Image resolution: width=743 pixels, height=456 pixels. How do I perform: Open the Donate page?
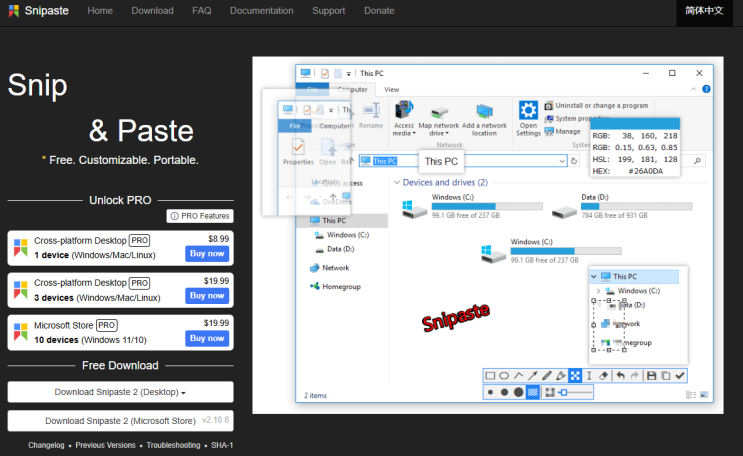(x=379, y=10)
